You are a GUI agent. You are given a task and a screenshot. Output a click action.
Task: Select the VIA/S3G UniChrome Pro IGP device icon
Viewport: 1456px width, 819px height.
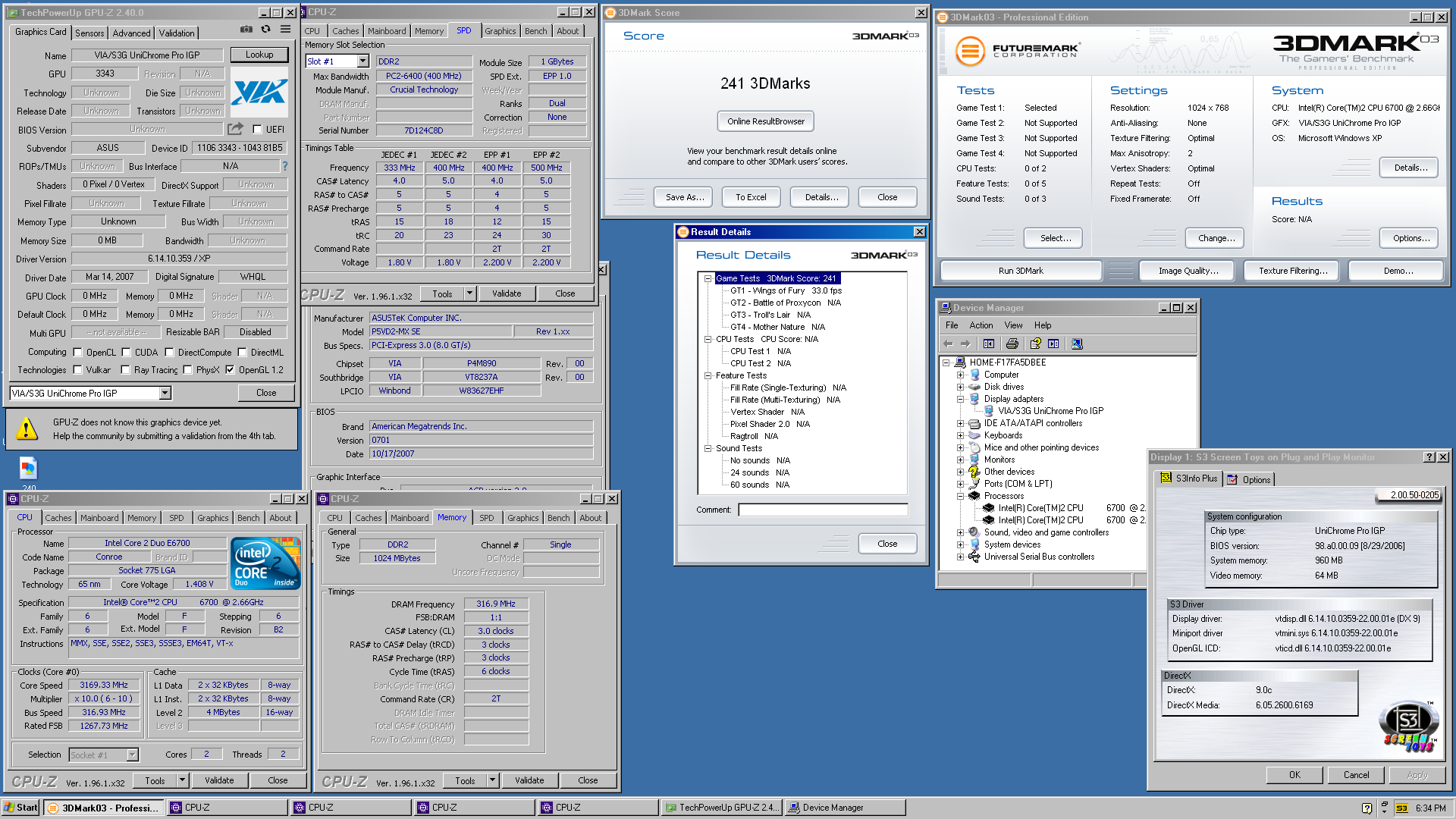(989, 411)
